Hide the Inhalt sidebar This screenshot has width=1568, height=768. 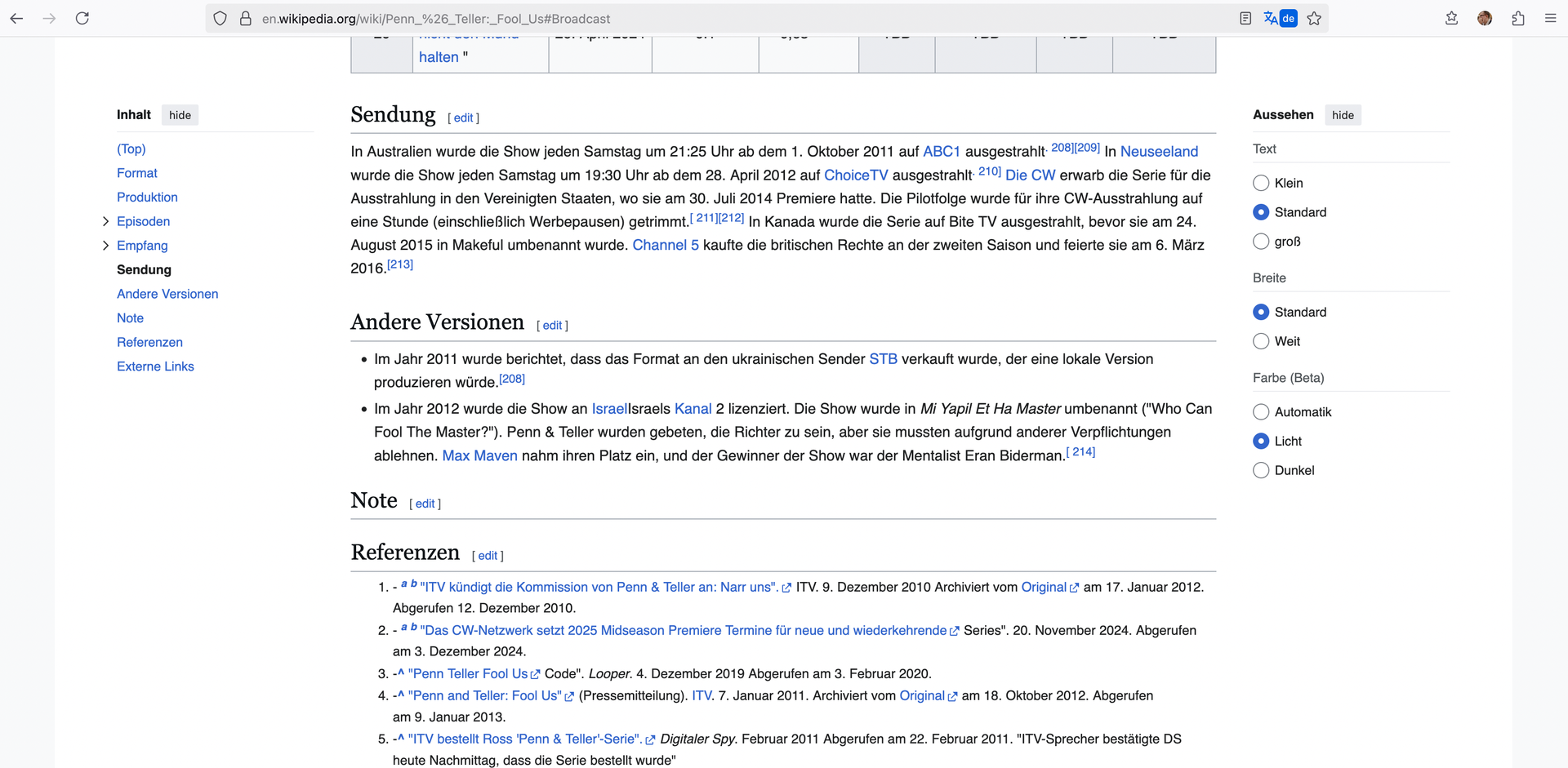pos(180,115)
